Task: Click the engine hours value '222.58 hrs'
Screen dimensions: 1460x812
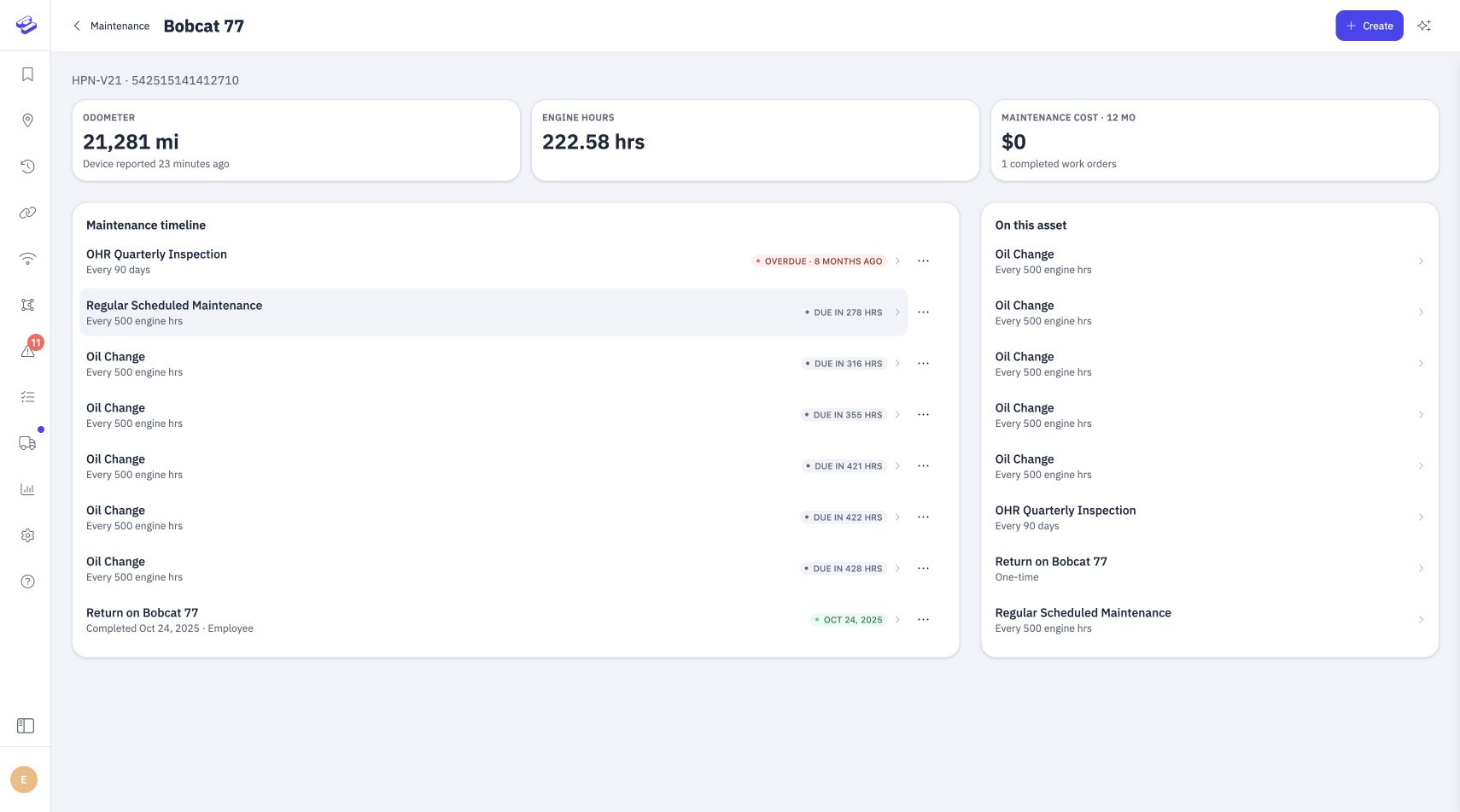Action: coord(593,142)
